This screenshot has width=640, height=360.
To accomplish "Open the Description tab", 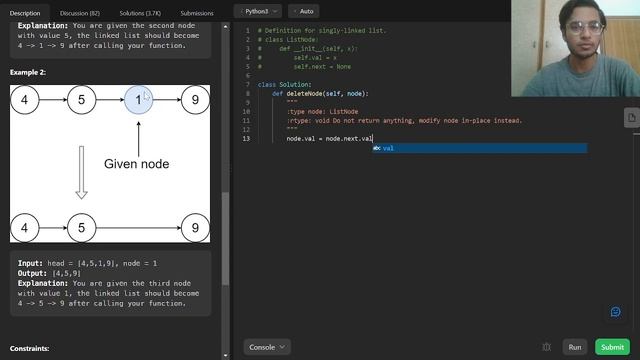I will [25, 13].
